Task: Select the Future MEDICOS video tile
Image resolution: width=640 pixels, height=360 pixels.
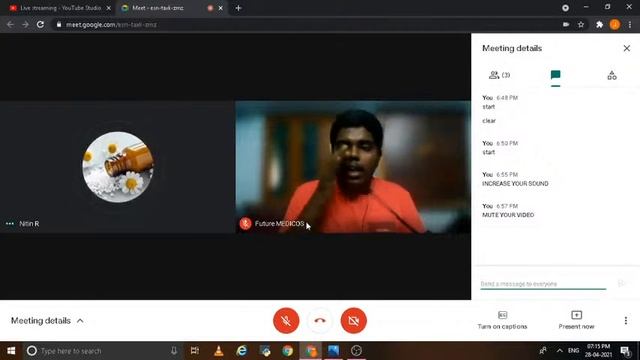Action: pos(353,167)
